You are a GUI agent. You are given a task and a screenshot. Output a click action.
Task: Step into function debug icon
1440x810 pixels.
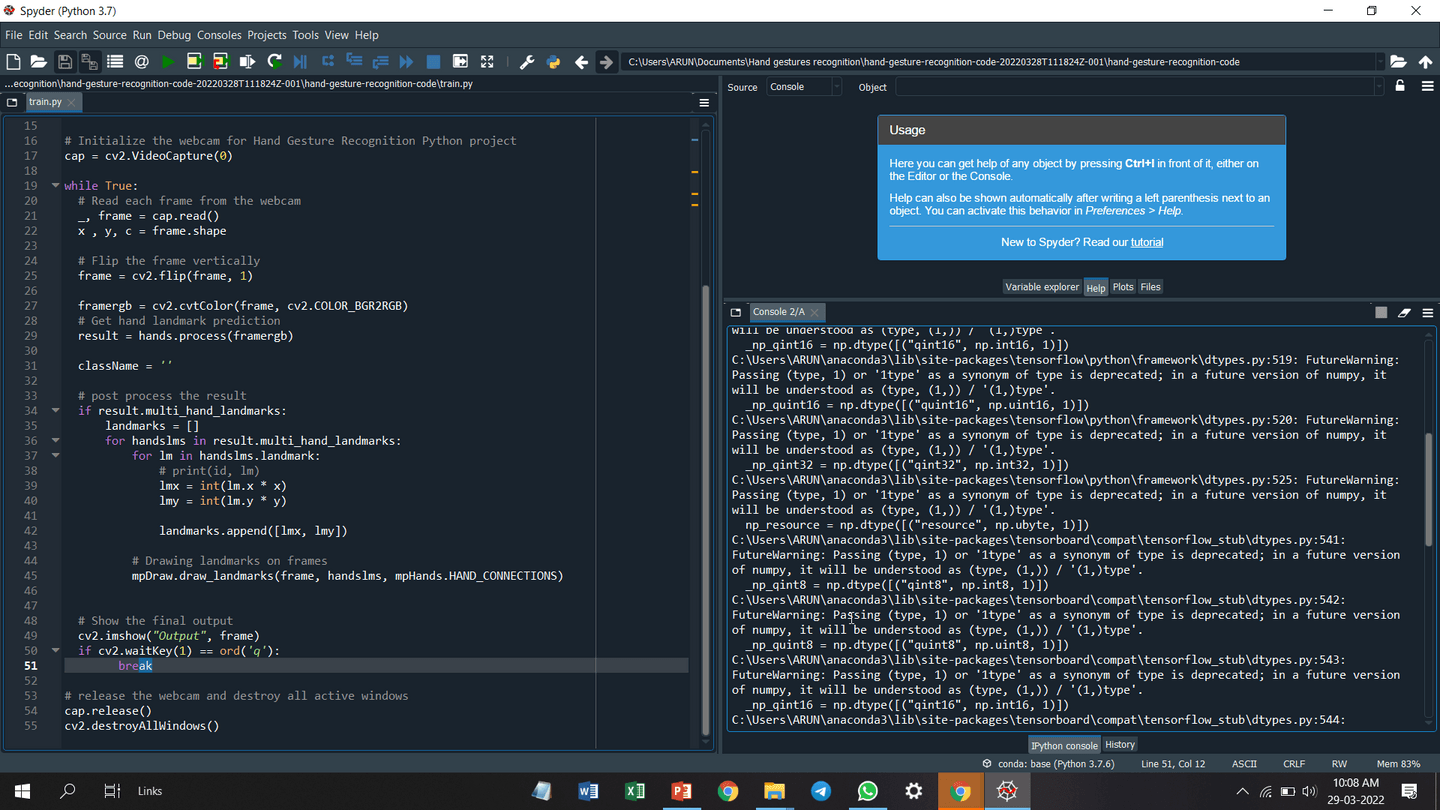point(354,62)
